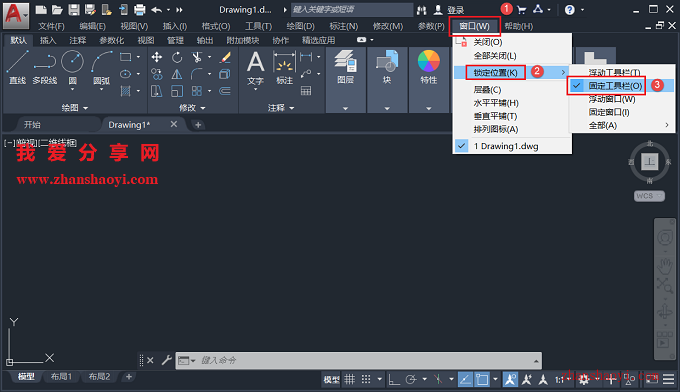Expand the Draw (绘图) panel
Screen dimensions: 680x392
[x=75, y=108]
